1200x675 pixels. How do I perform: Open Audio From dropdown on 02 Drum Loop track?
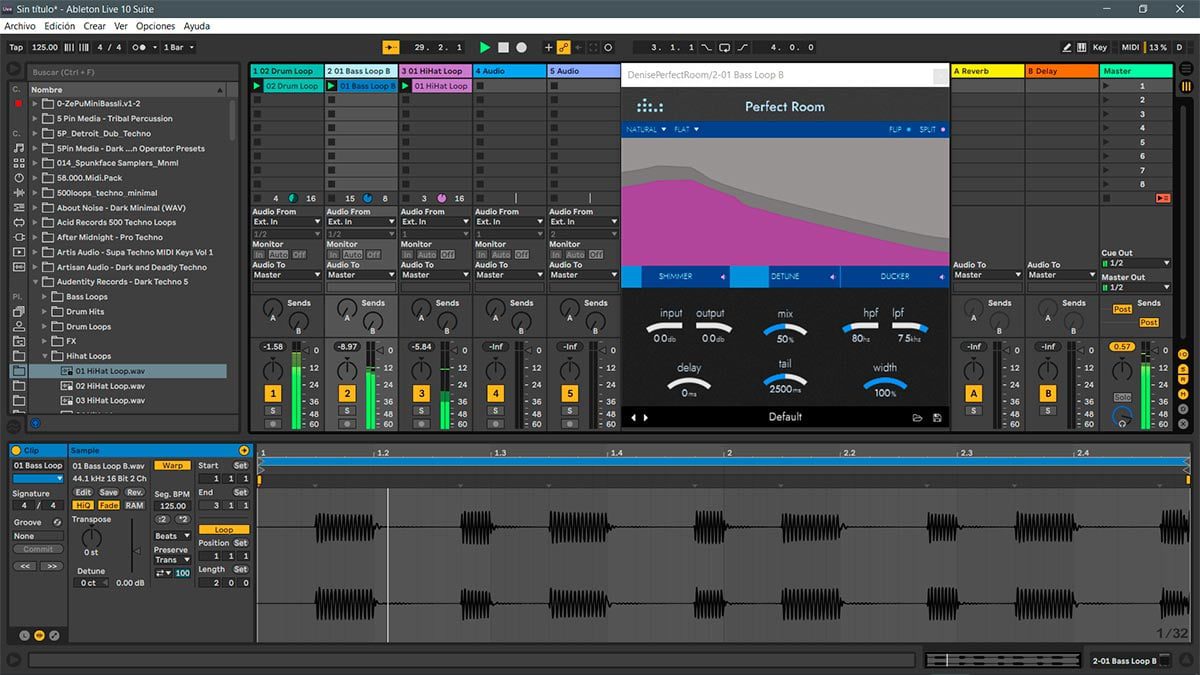(x=286, y=222)
